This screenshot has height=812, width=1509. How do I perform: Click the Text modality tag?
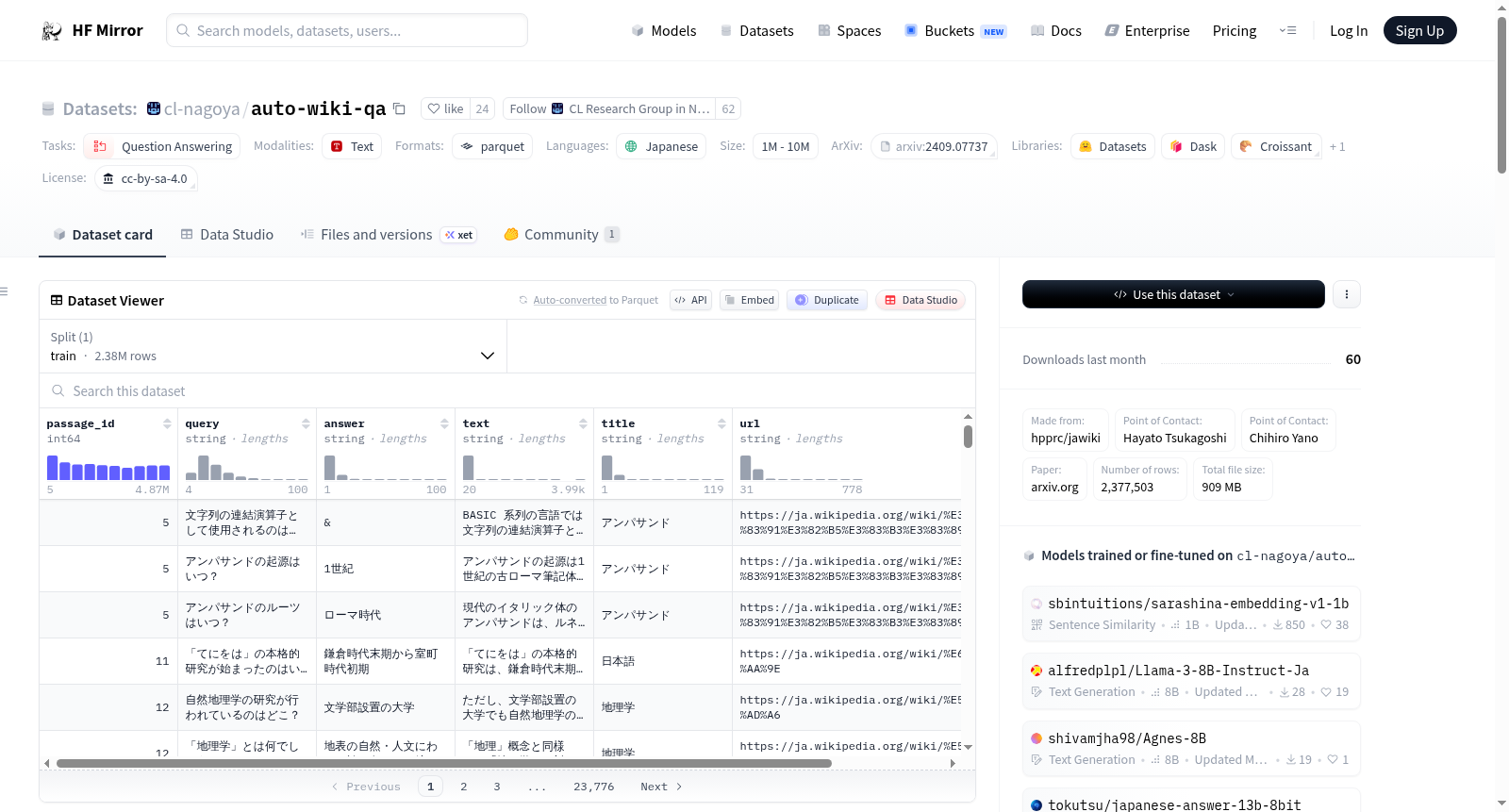coord(352,146)
